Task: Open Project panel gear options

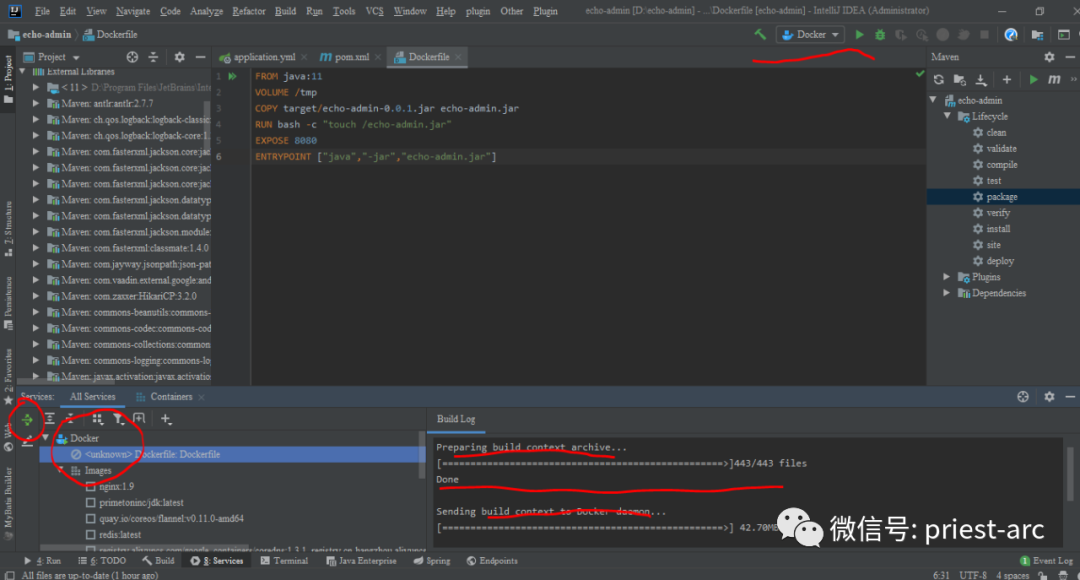Action: click(x=179, y=56)
